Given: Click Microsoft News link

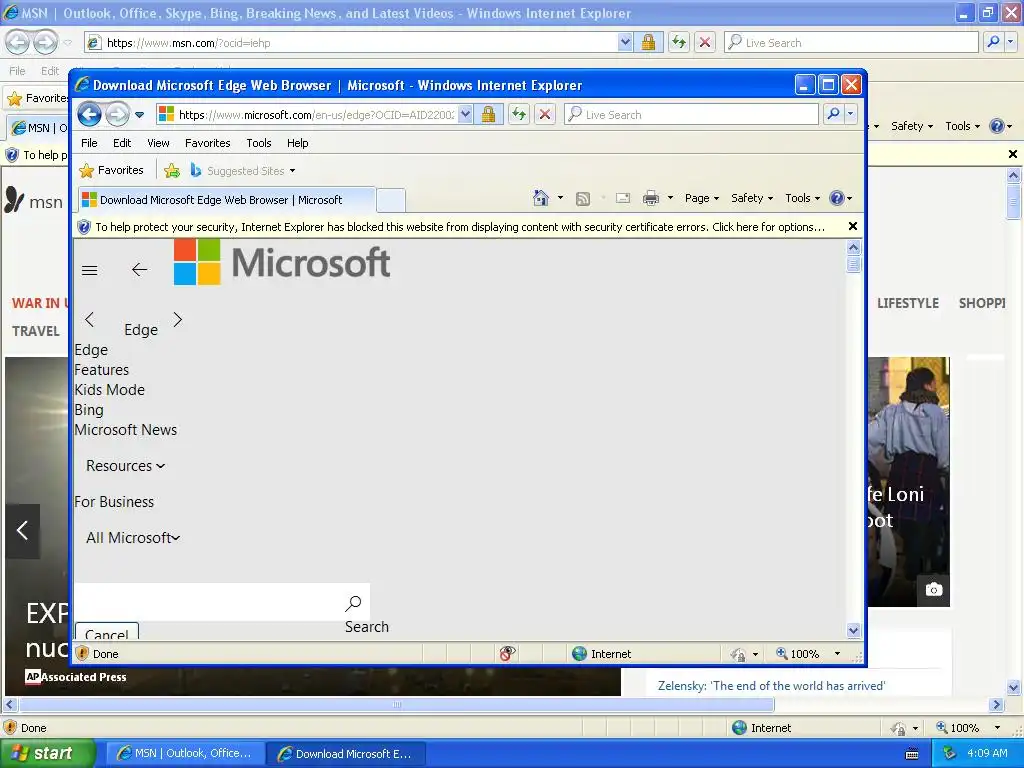Looking at the screenshot, I should [x=125, y=430].
